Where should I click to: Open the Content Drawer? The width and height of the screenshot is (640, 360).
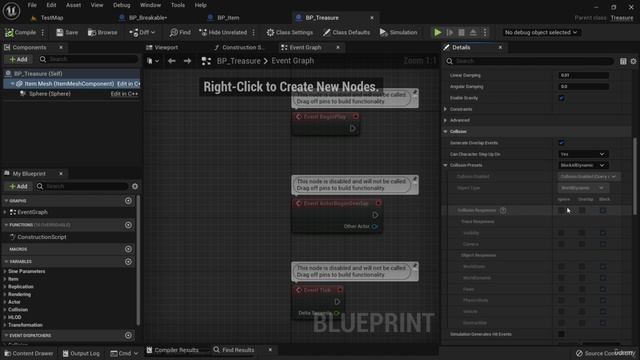coord(29,353)
